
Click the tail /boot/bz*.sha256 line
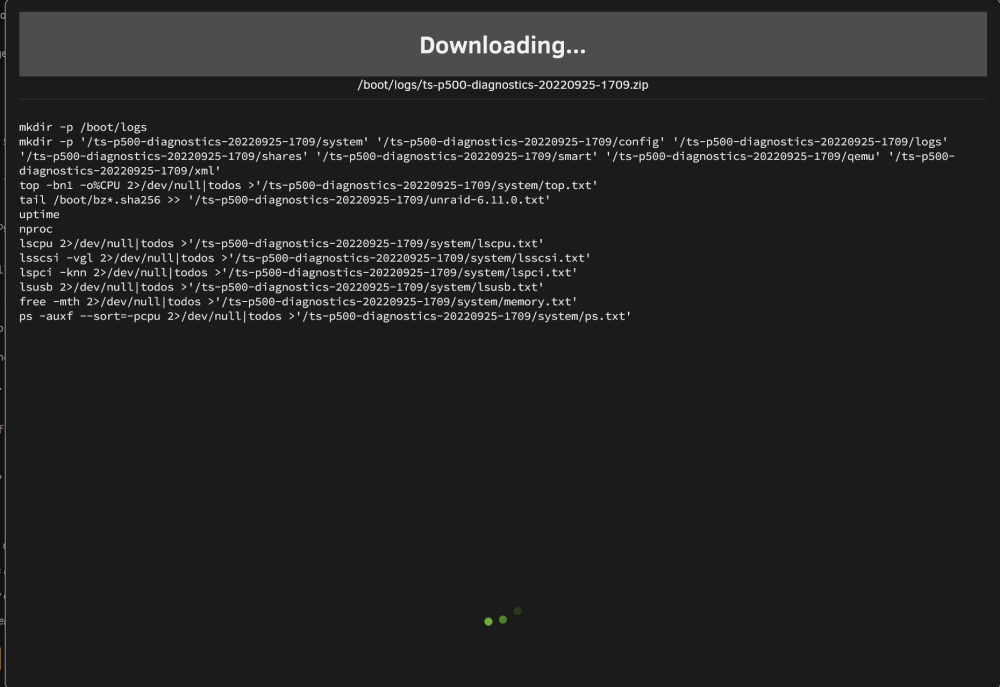[284, 200]
